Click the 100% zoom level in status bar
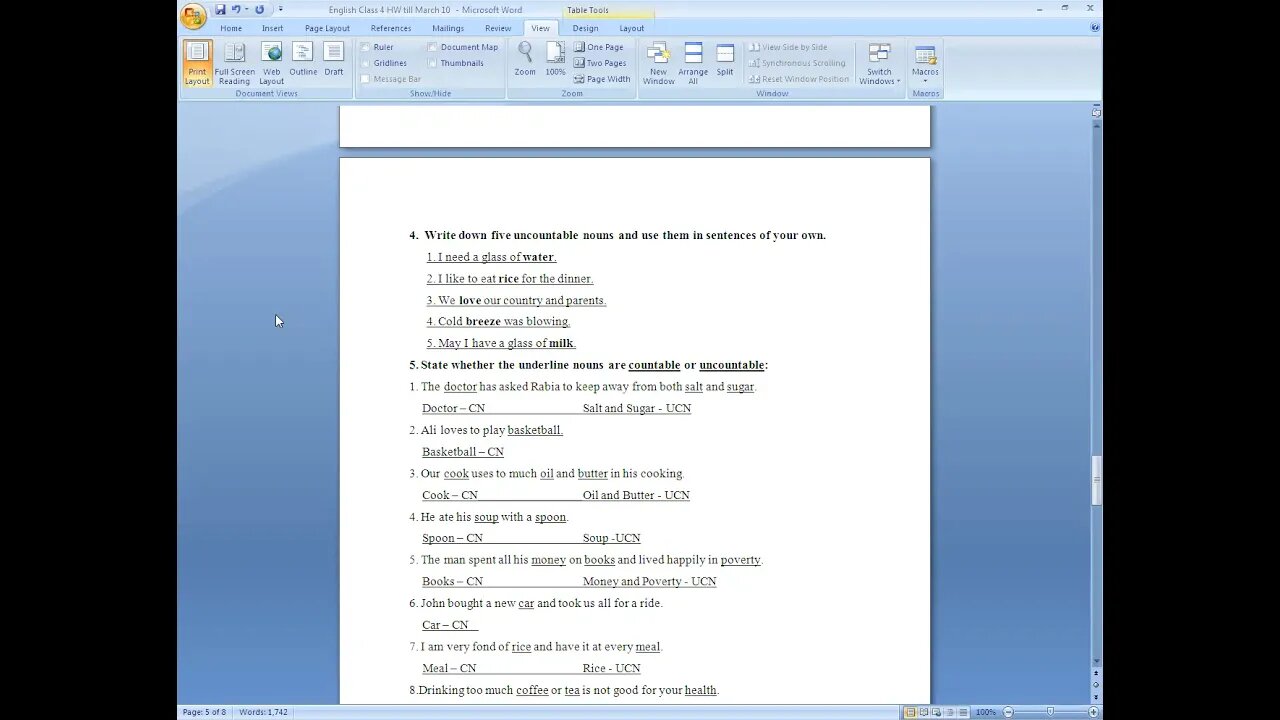 pyautogui.click(x=986, y=712)
